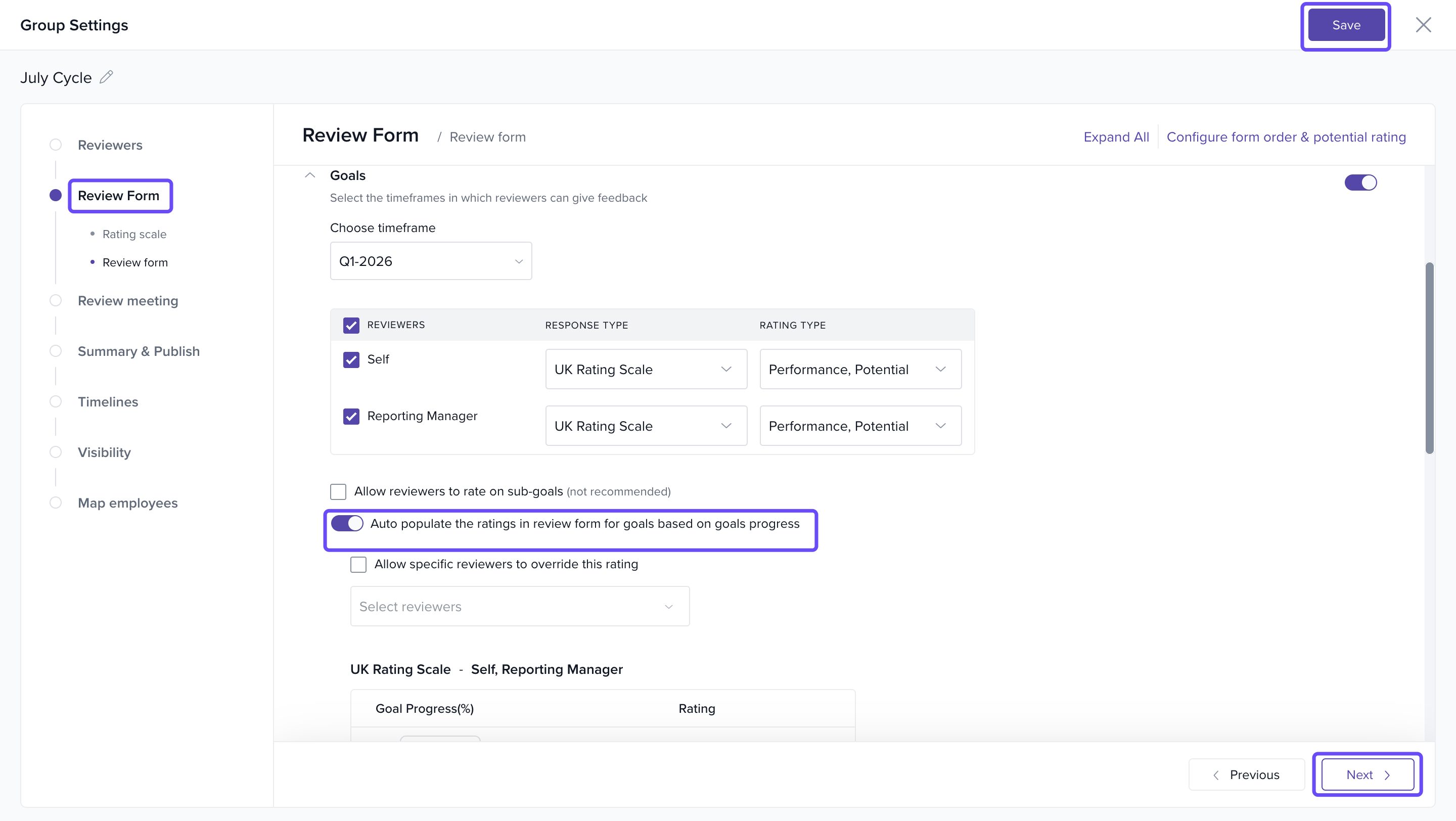Click the Review meeting step circle
The height and width of the screenshot is (821, 1456).
point(56,301)
